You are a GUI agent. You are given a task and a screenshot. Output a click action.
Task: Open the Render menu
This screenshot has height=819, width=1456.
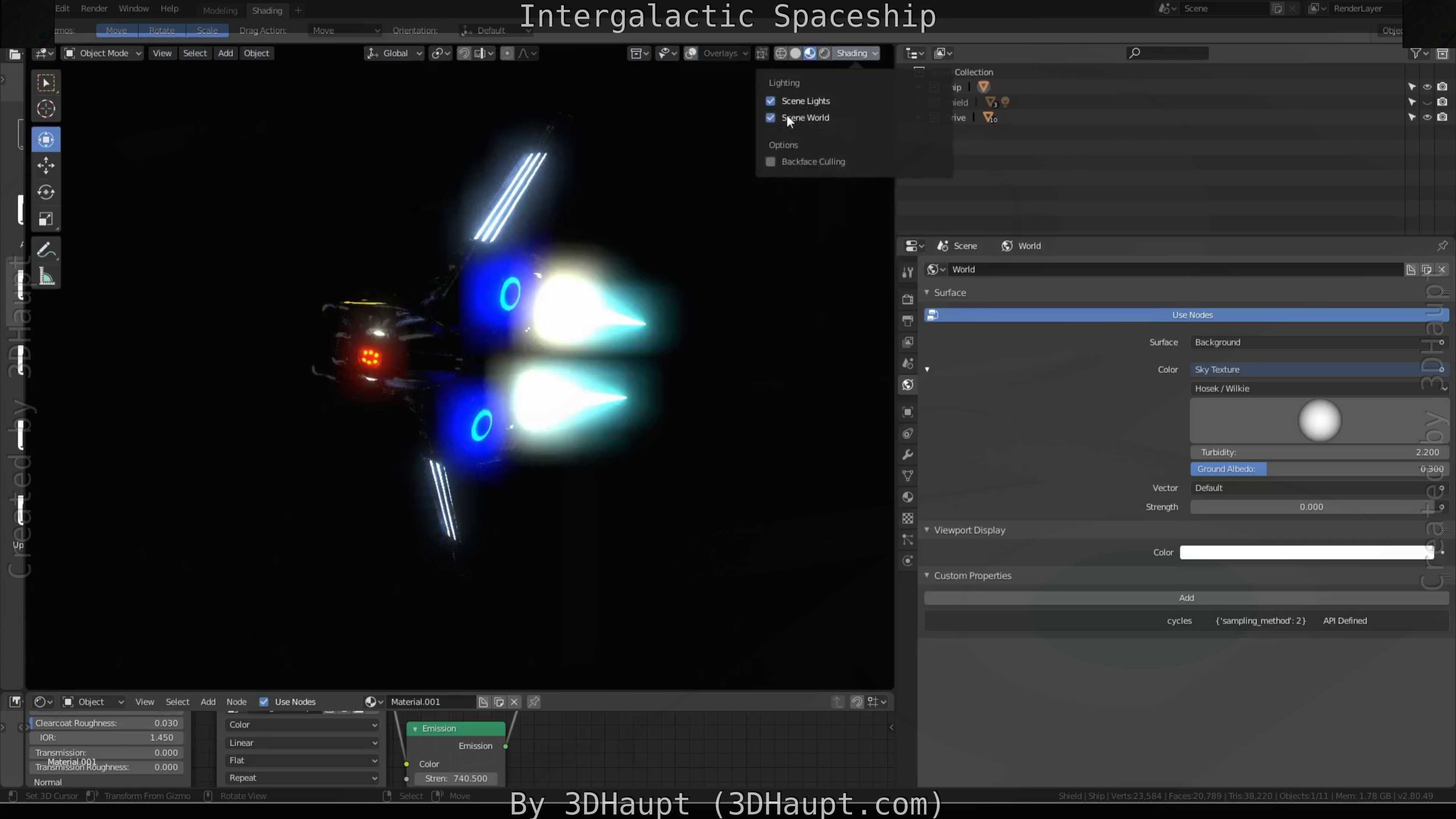[94, 8]
